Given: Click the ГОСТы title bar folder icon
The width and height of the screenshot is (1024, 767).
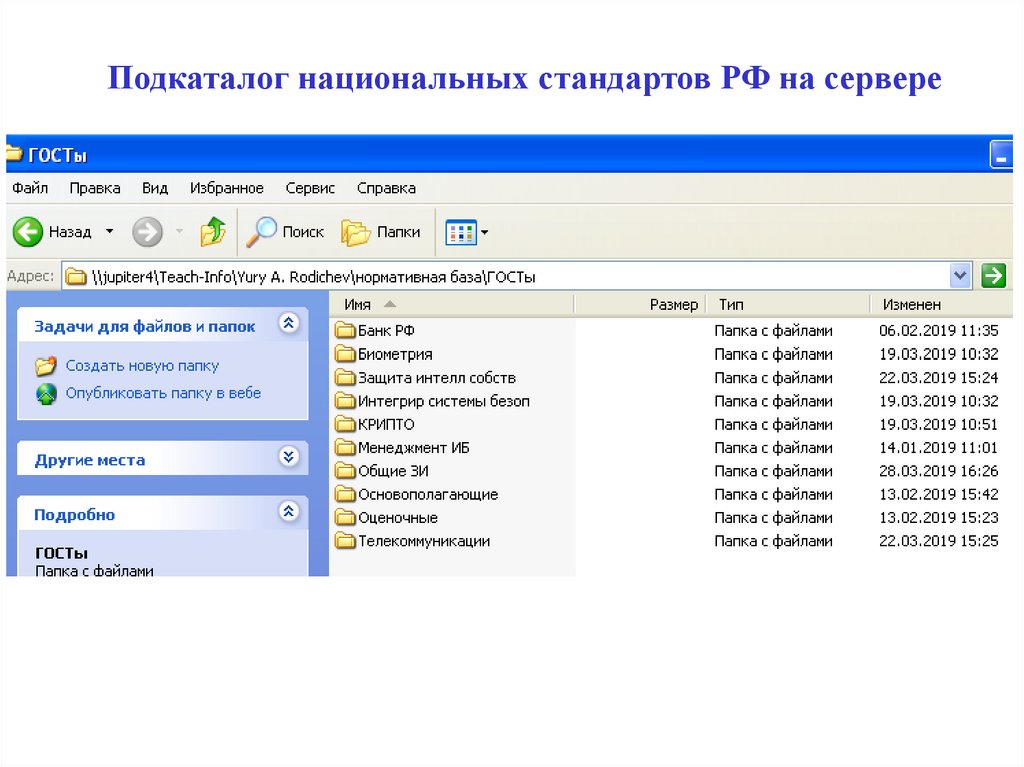Looking at the screenshot, I should tap(14, 154).
